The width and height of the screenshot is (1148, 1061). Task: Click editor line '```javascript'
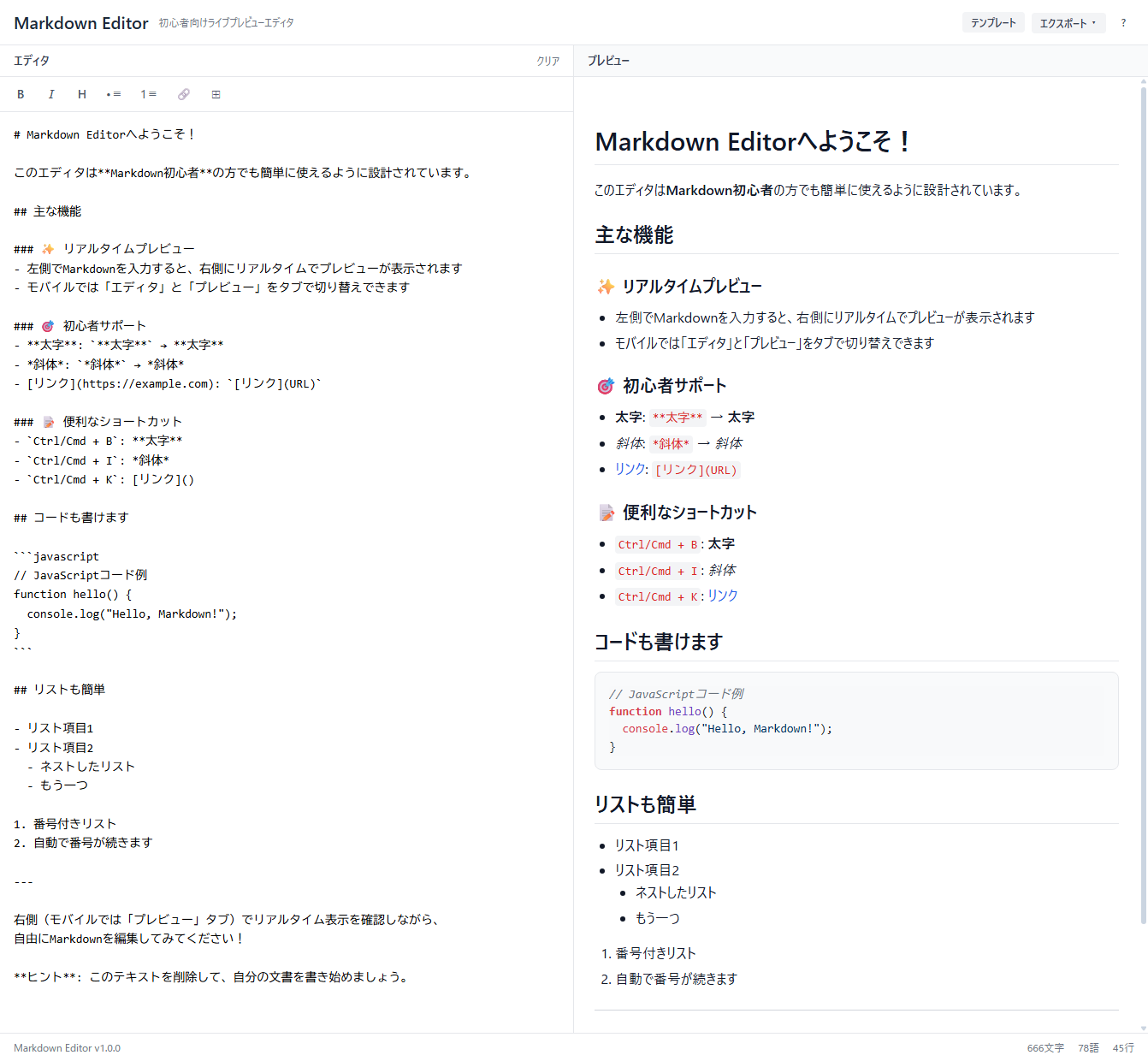point(56,556)
